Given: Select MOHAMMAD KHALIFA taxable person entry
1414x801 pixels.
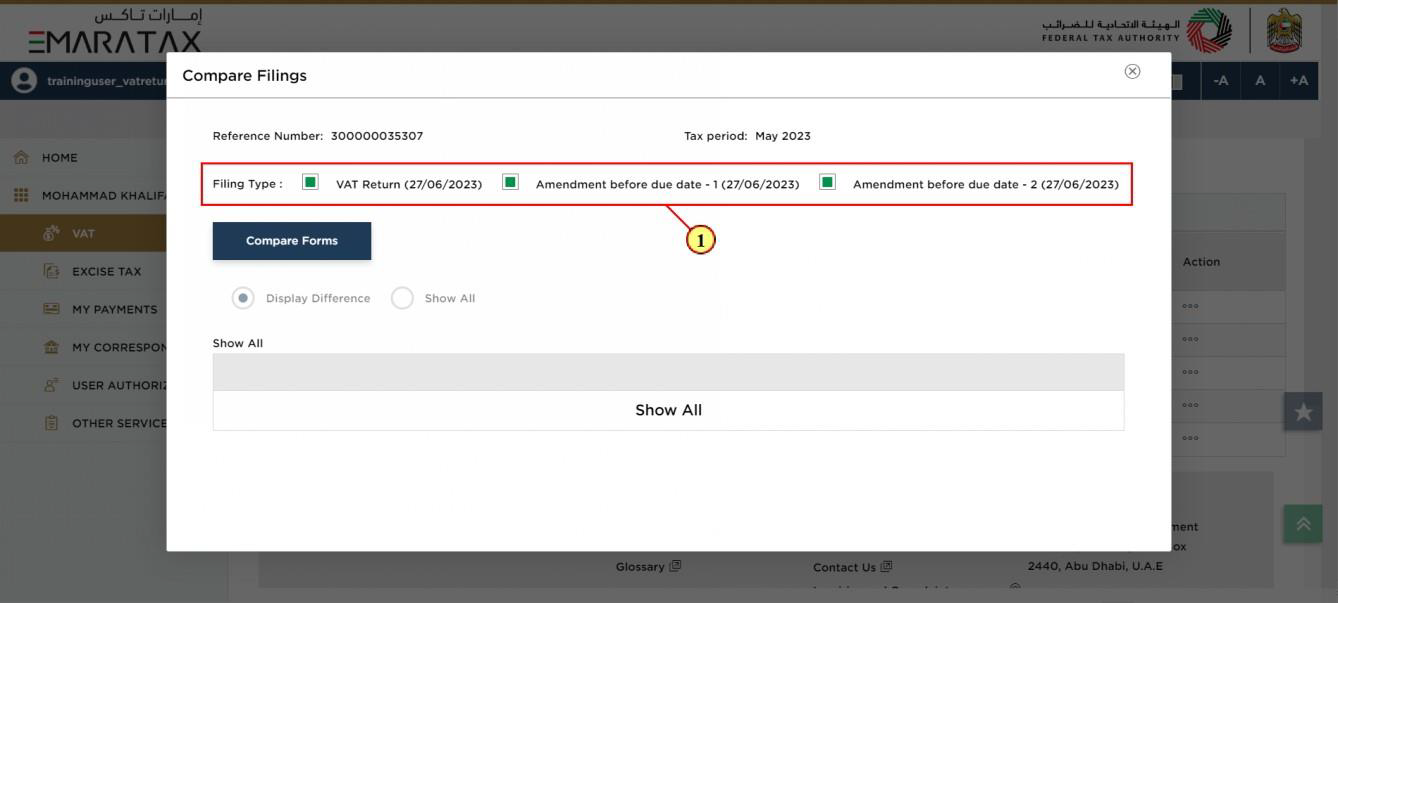Looking at the screenshot, I should coord(104,195).
